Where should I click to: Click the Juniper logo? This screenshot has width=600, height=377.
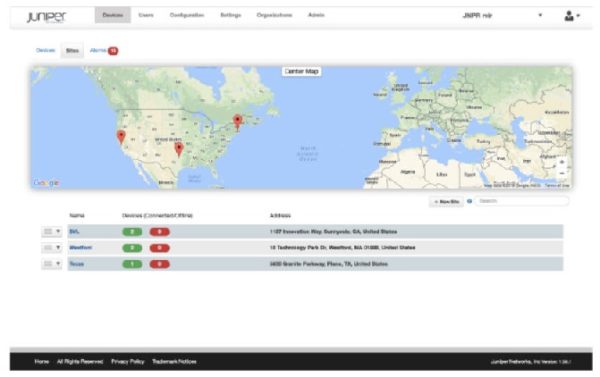tap(46, 17)
